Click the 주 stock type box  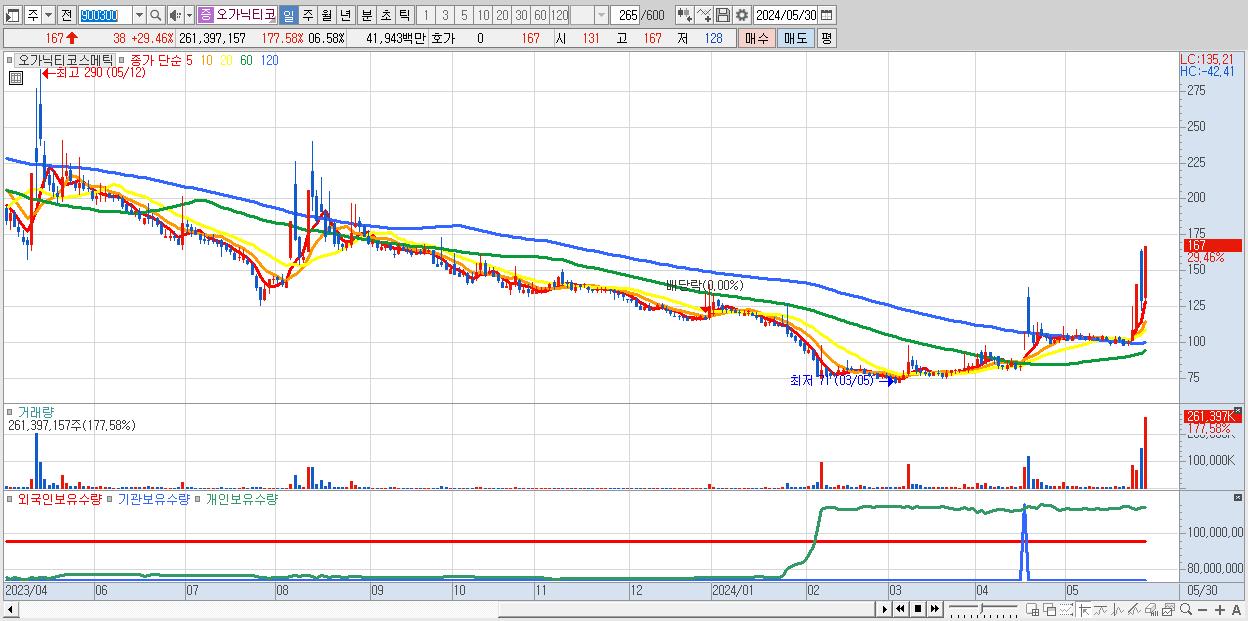(33, 15)
